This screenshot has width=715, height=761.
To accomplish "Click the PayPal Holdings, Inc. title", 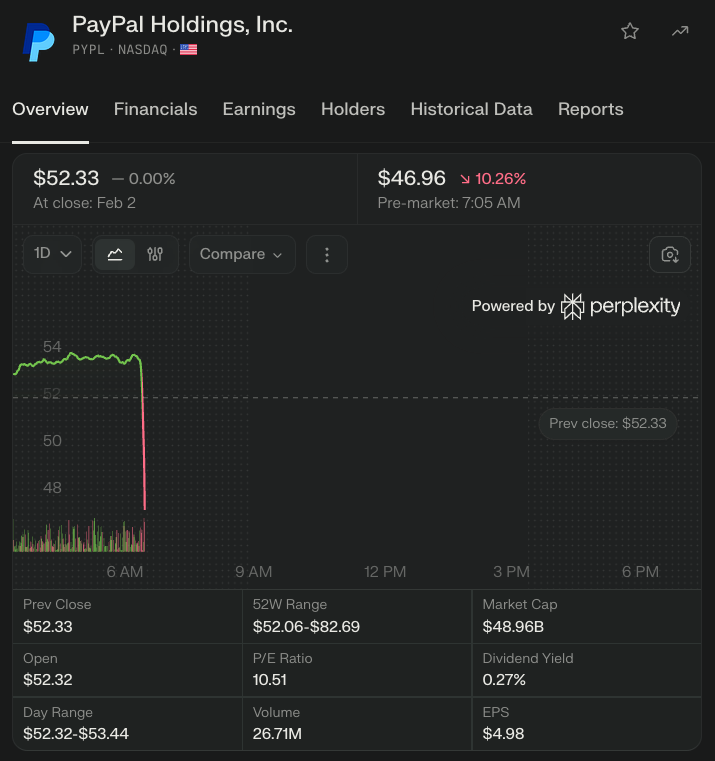I will click(183, 25).
